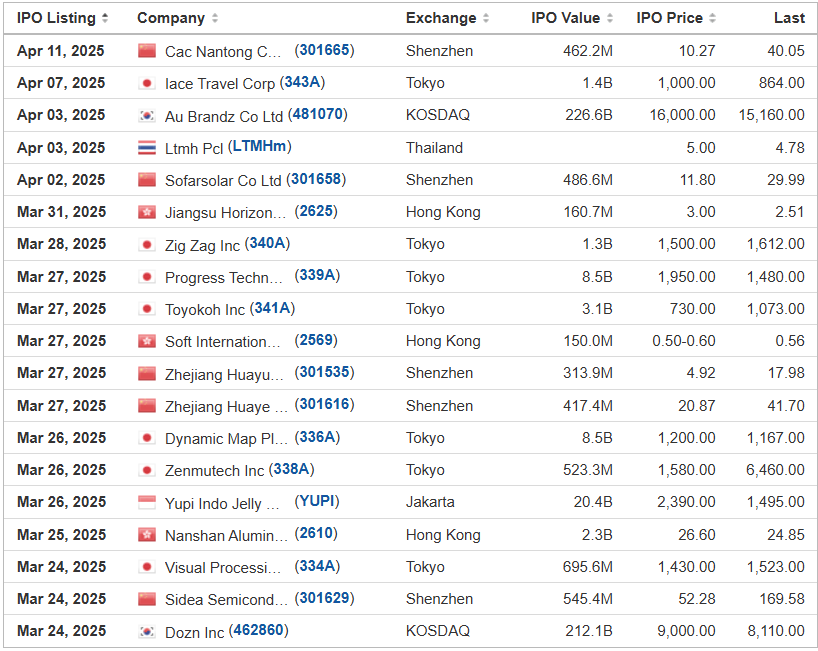The width and height of the screenshot is (818, 651).
Task: Click the Thailand flag beside Ltmh Pcl
Action: pyautogui.click(x=147, y=148)
